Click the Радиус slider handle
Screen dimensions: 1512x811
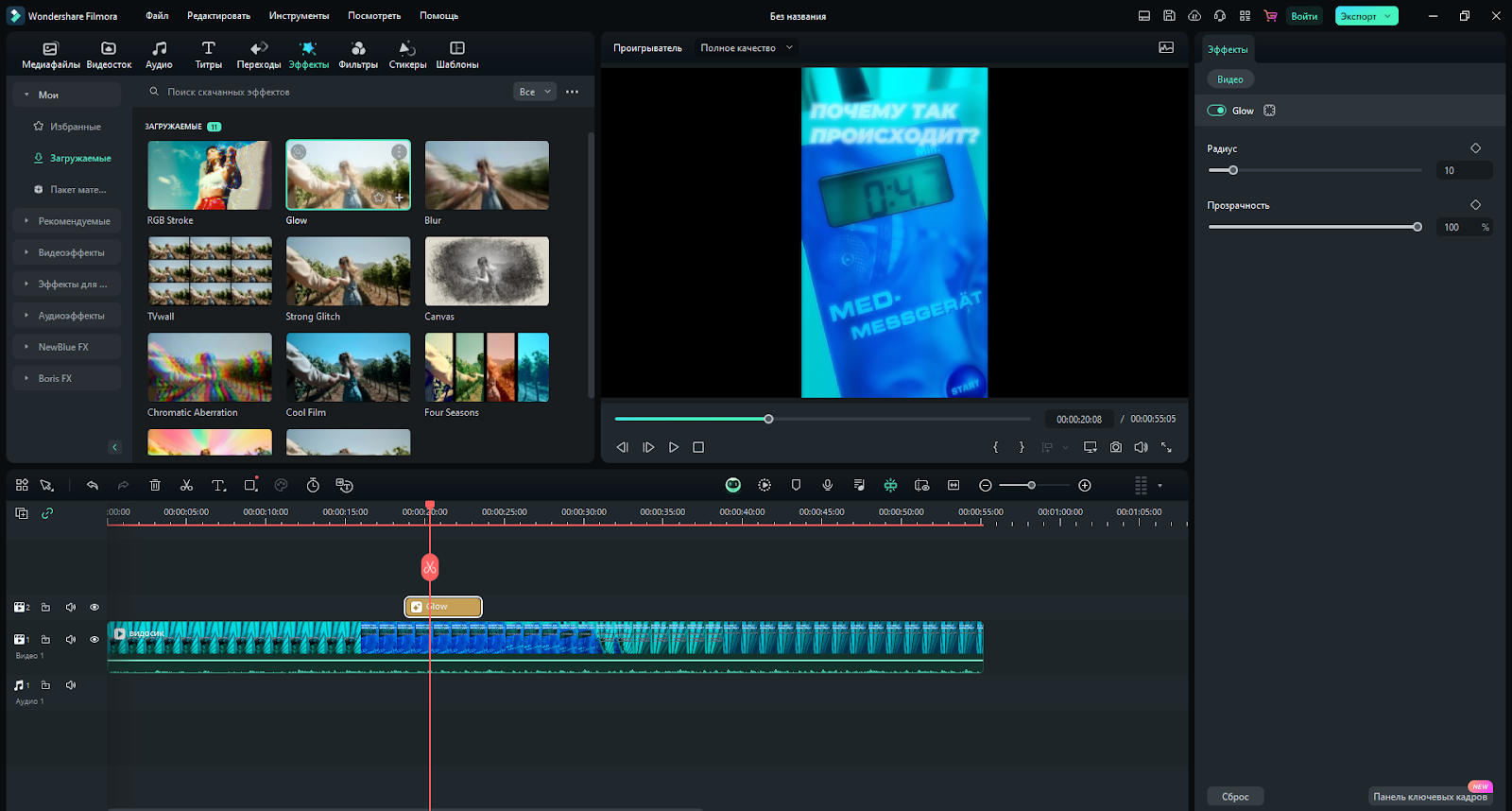coord(1233,170)
